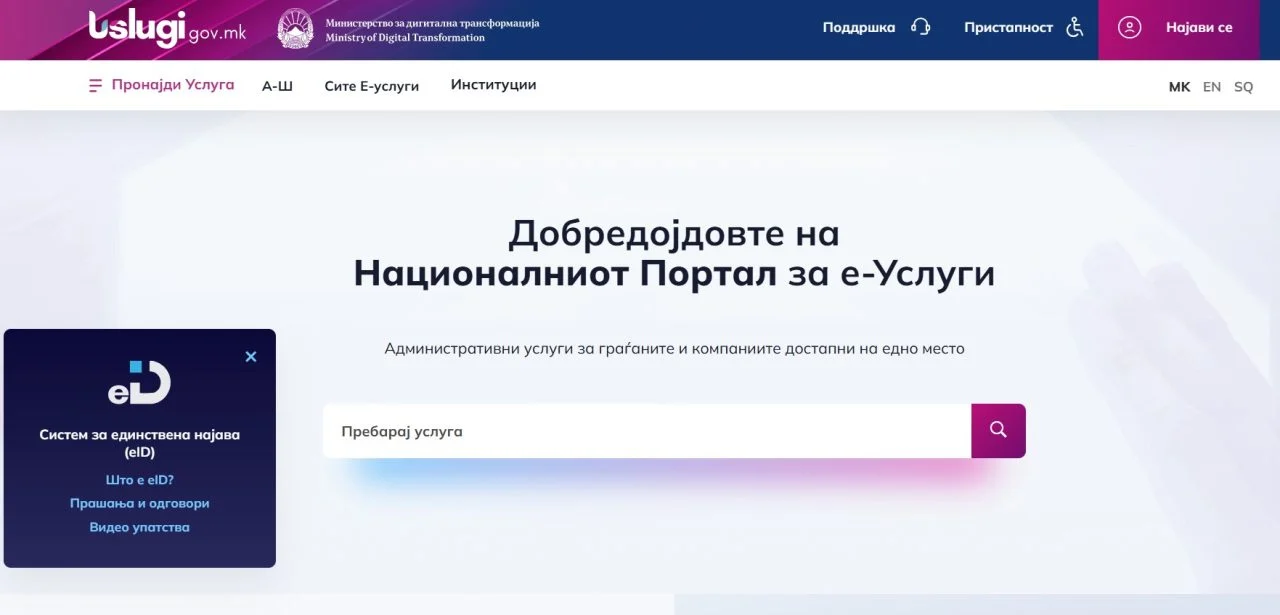Click the Најави се login button
Screen dimensions: 1280x615
click(x=1198, y=28)
